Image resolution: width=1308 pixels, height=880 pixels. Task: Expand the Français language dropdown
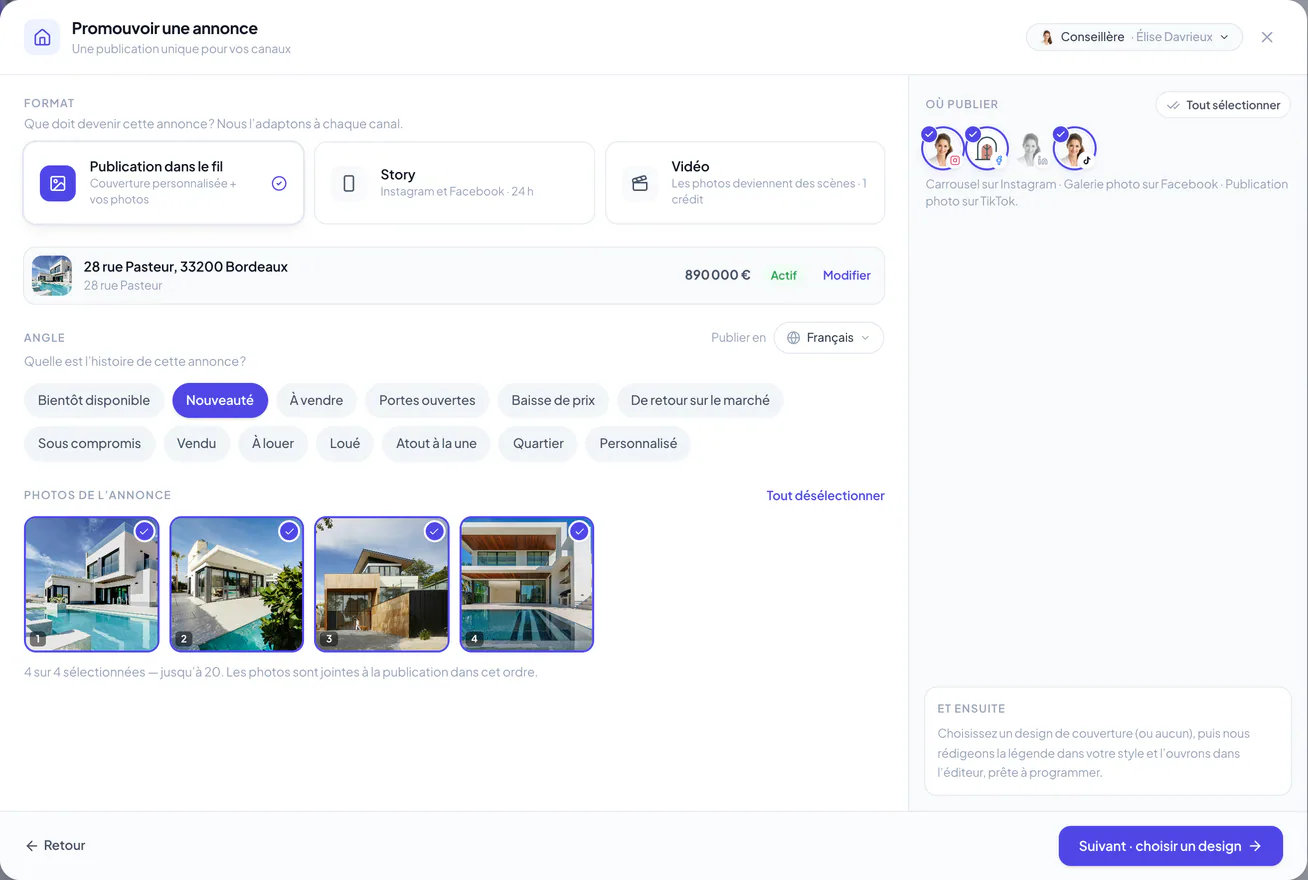(x=829, y=338)
